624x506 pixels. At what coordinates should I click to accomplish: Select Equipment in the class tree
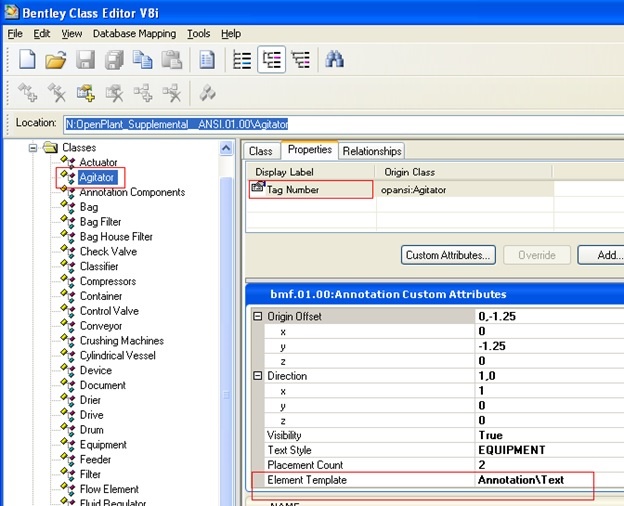point(103,445)
